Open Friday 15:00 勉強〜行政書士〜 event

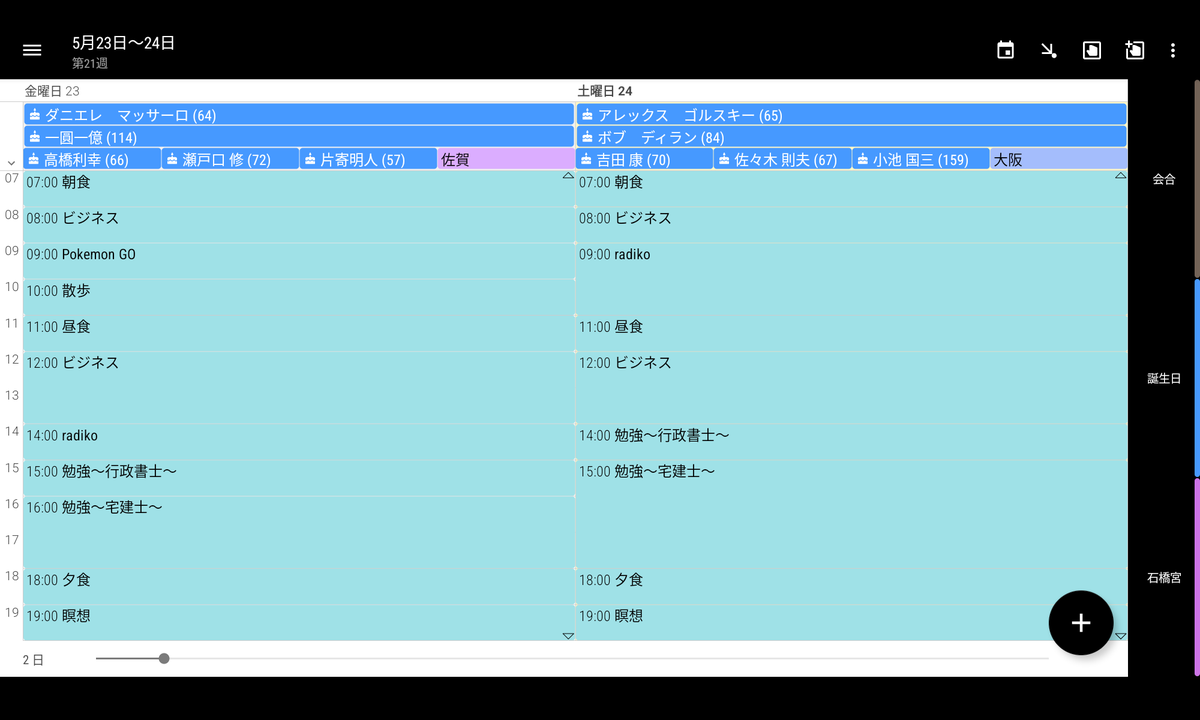299,477
